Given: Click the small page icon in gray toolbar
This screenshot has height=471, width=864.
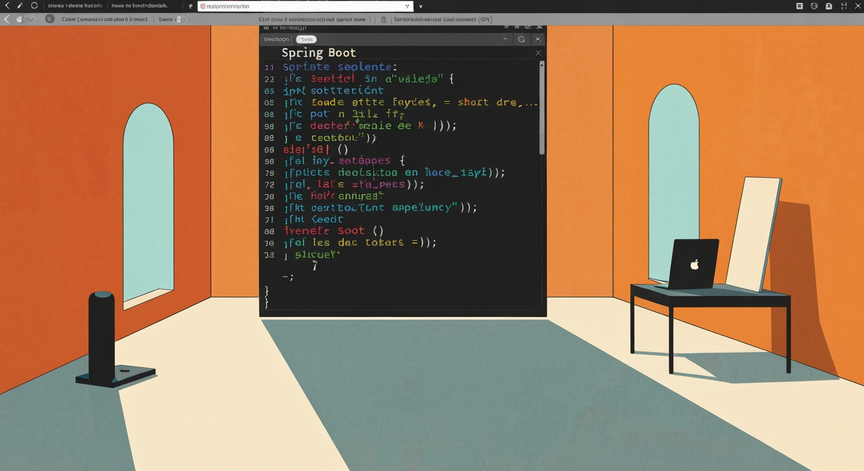Looking at the screenshot, I should (x=384, y=19).
